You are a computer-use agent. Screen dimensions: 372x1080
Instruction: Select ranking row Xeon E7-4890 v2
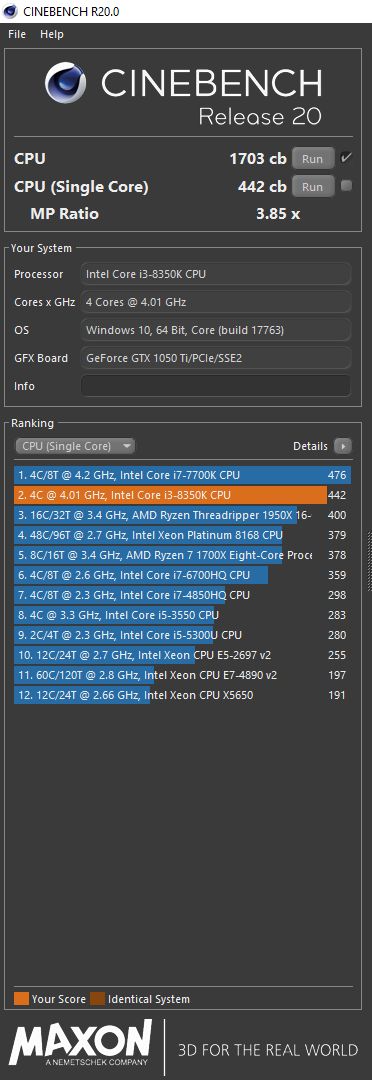click(x=183, y=675)
